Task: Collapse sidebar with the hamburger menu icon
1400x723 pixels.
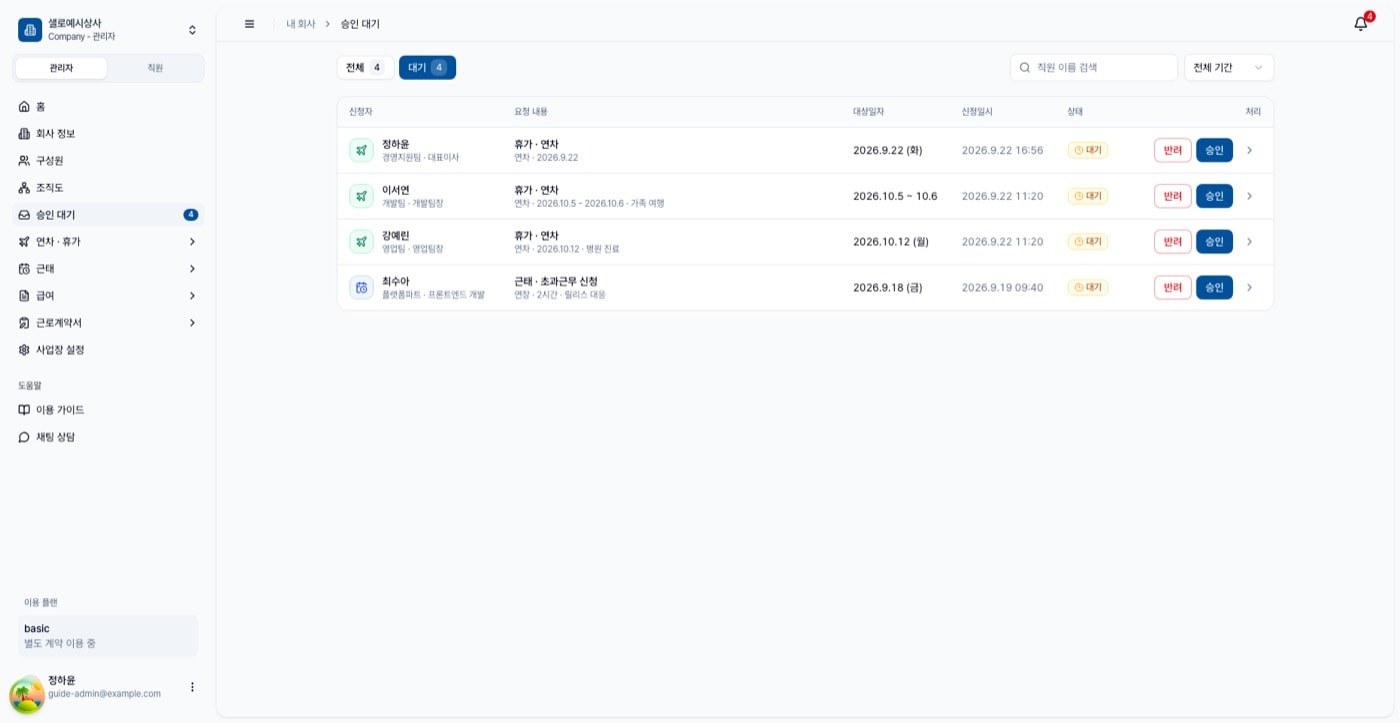Action: (x=249, y=24)
